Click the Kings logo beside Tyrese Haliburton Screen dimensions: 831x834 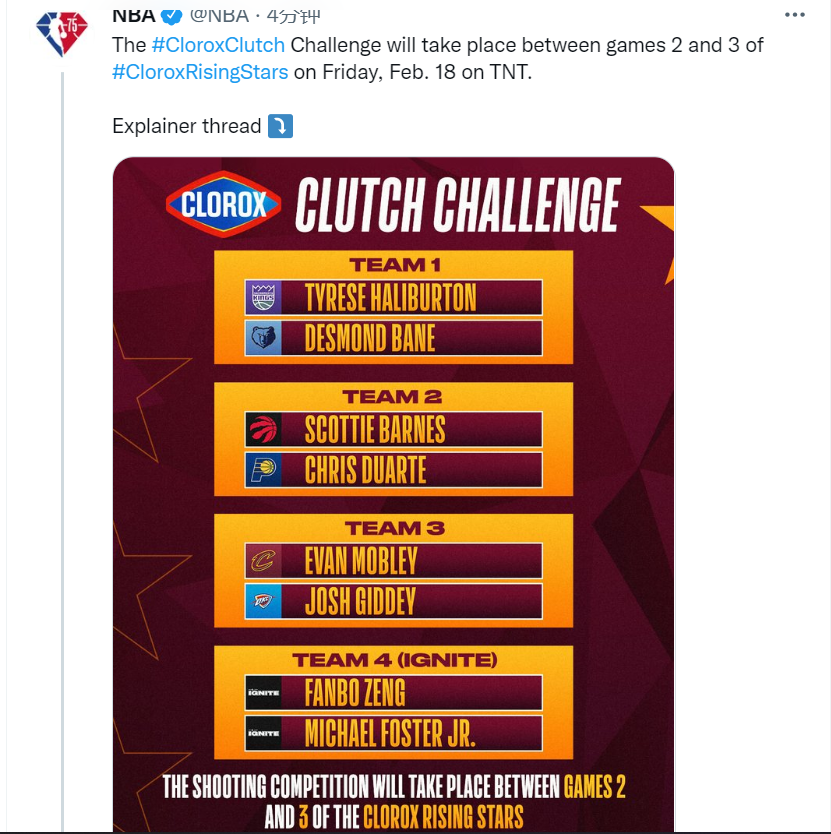point(263,297)
